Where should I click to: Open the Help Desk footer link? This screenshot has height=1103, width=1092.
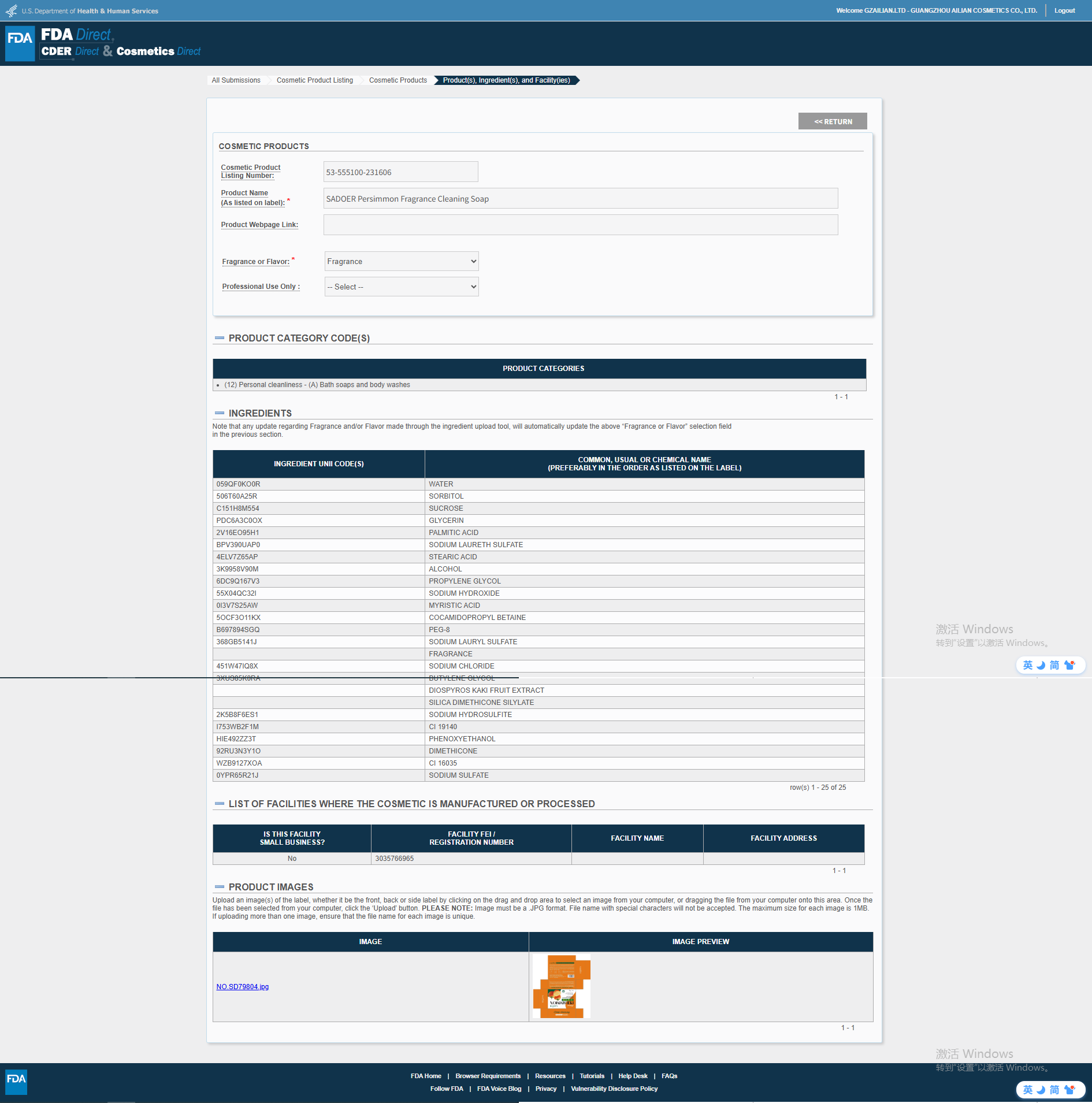[x=633, y=1076]
